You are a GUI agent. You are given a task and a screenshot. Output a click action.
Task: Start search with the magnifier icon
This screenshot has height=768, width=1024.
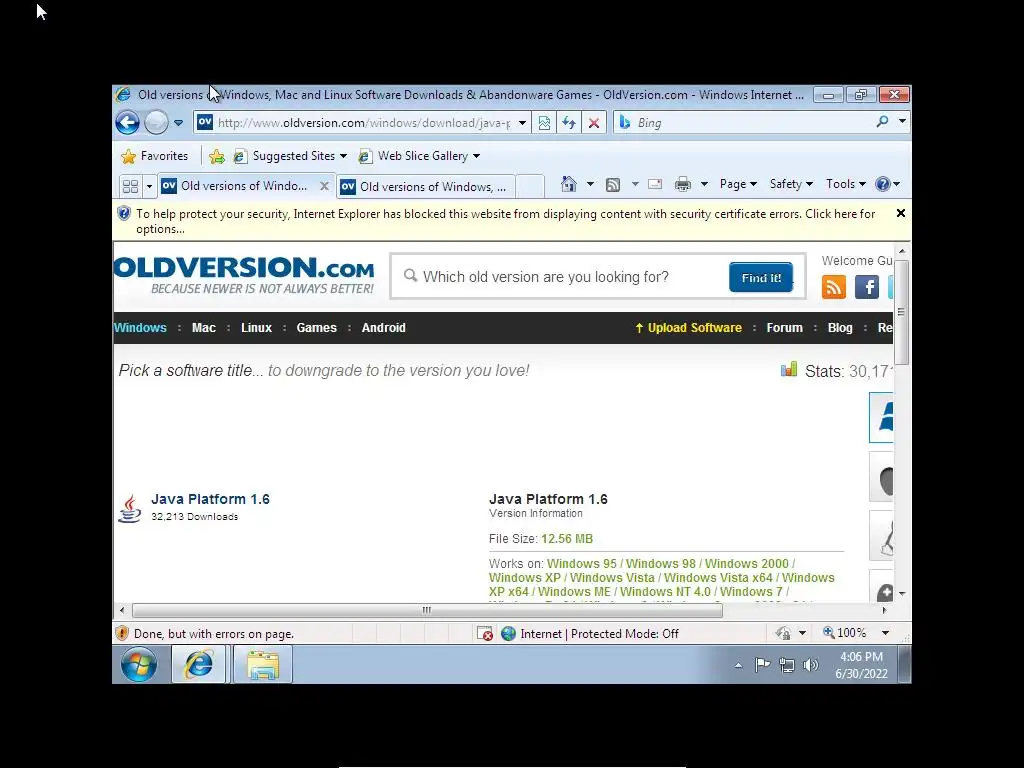(882, 121)
